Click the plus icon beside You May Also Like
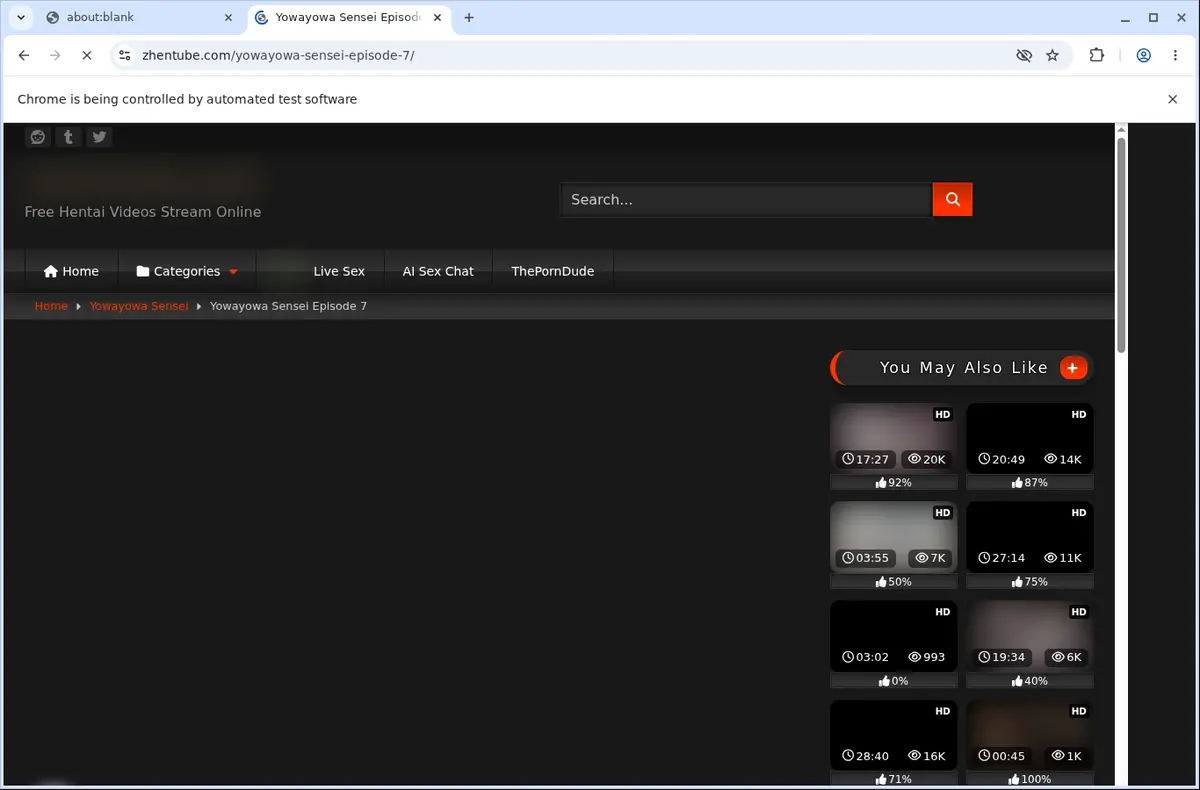The image size is (1200, 790). (1073, 368)
